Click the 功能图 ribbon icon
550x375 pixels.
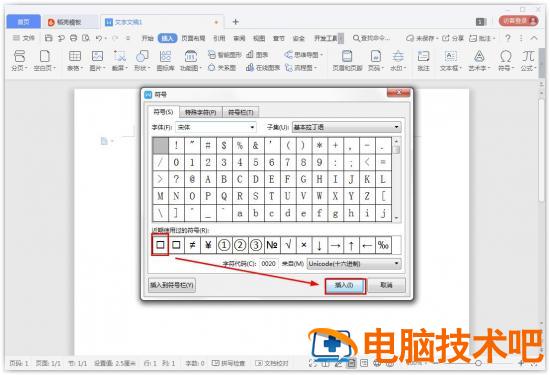click(190, 56)
